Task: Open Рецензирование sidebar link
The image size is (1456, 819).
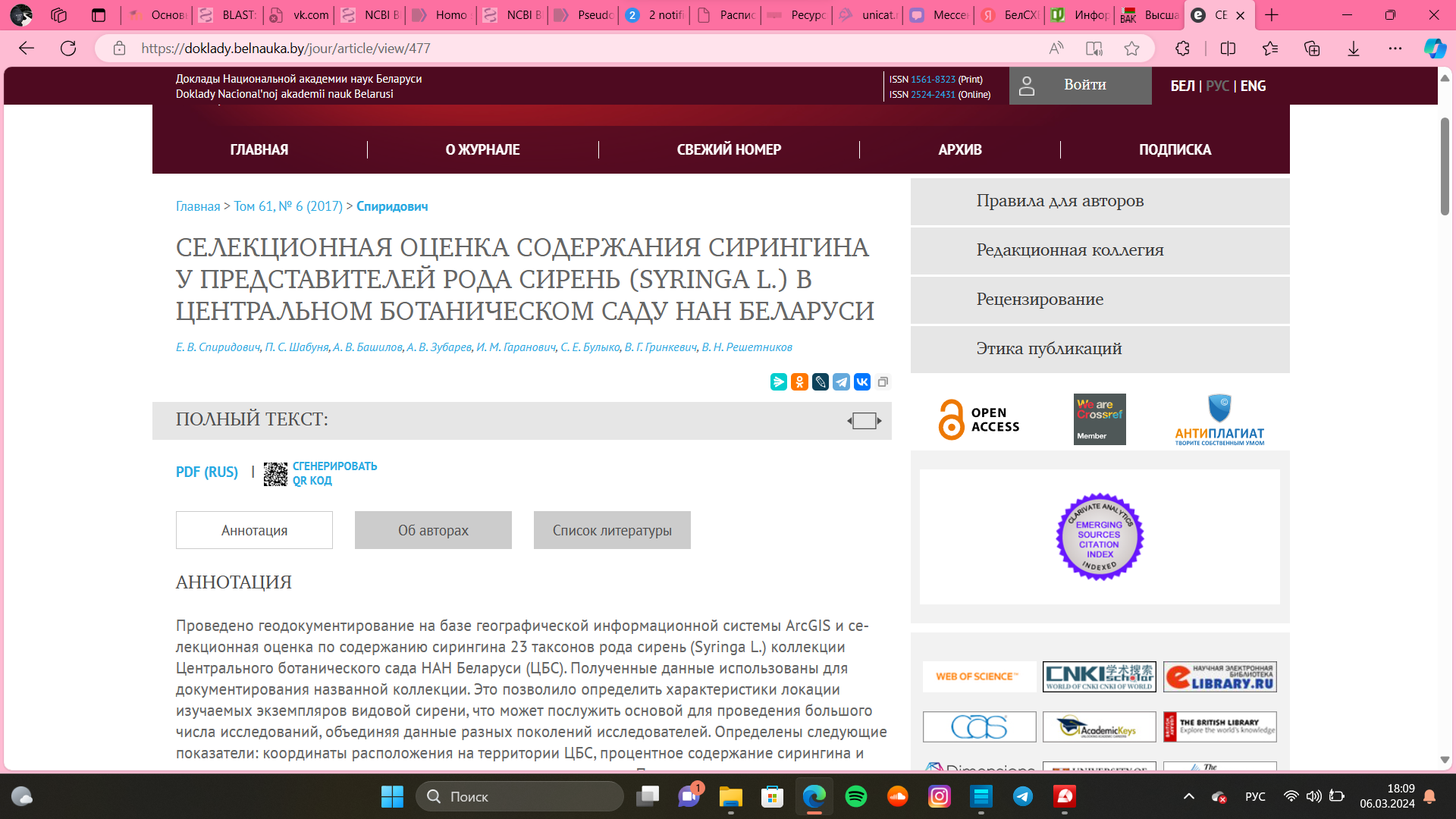Action: (x=1100, y=300)
